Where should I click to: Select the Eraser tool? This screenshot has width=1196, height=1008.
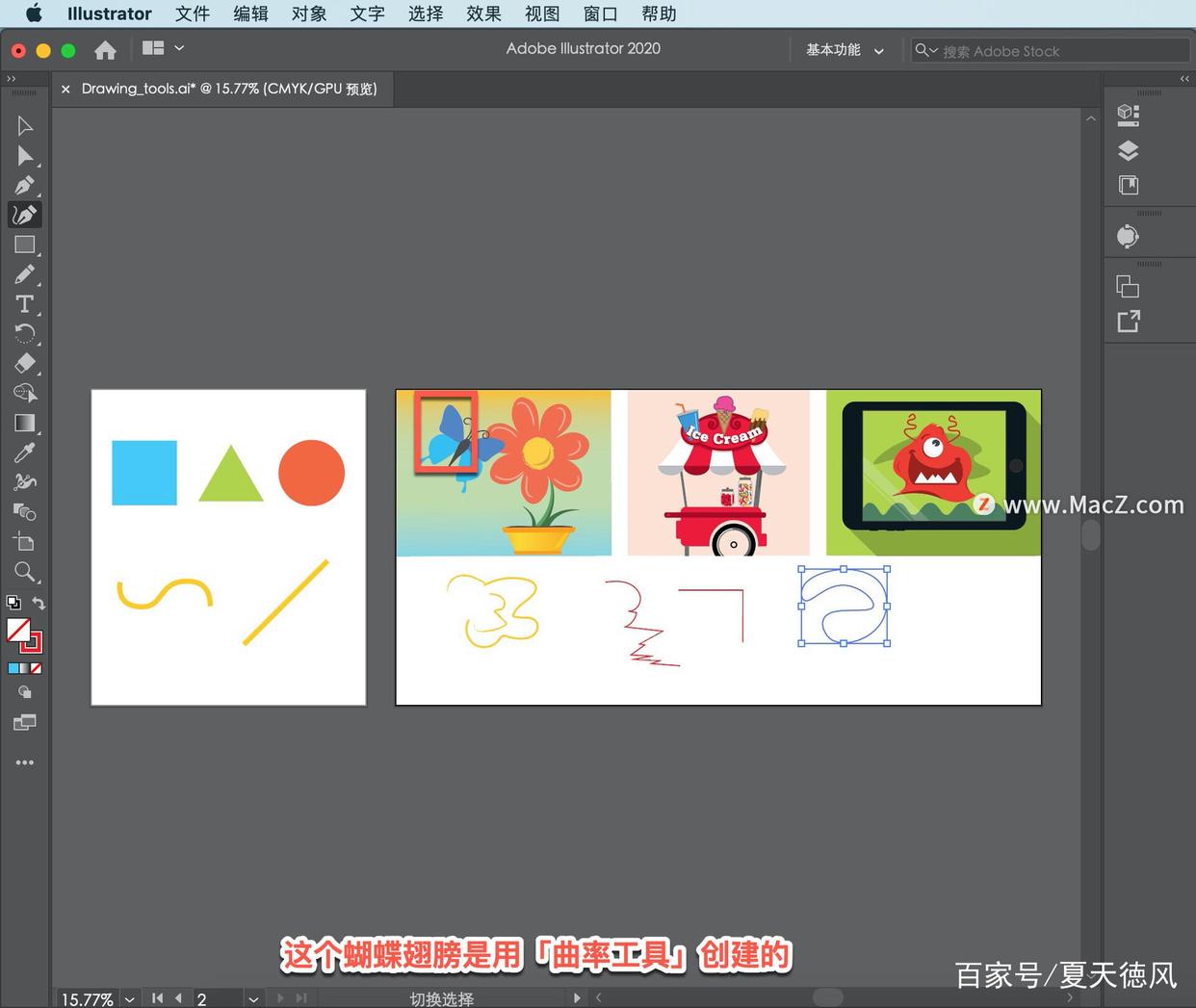pyautogui.click(x=25, y=363)
